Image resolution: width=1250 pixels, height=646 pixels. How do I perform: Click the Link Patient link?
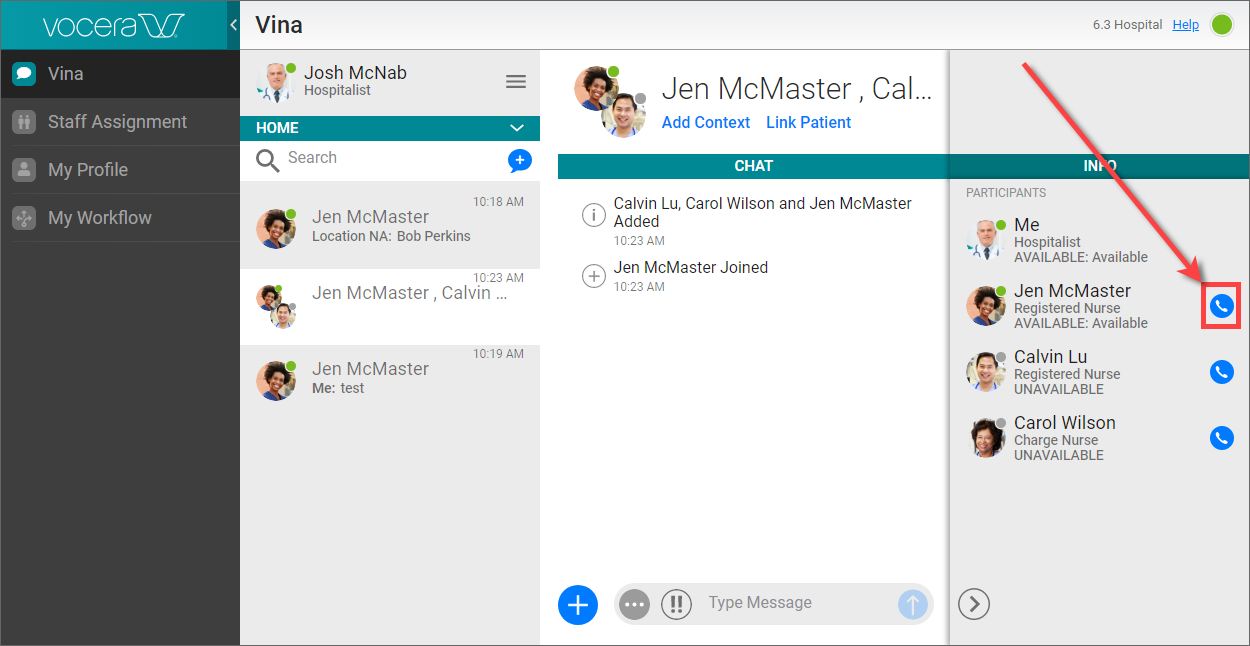pos(808,122)
